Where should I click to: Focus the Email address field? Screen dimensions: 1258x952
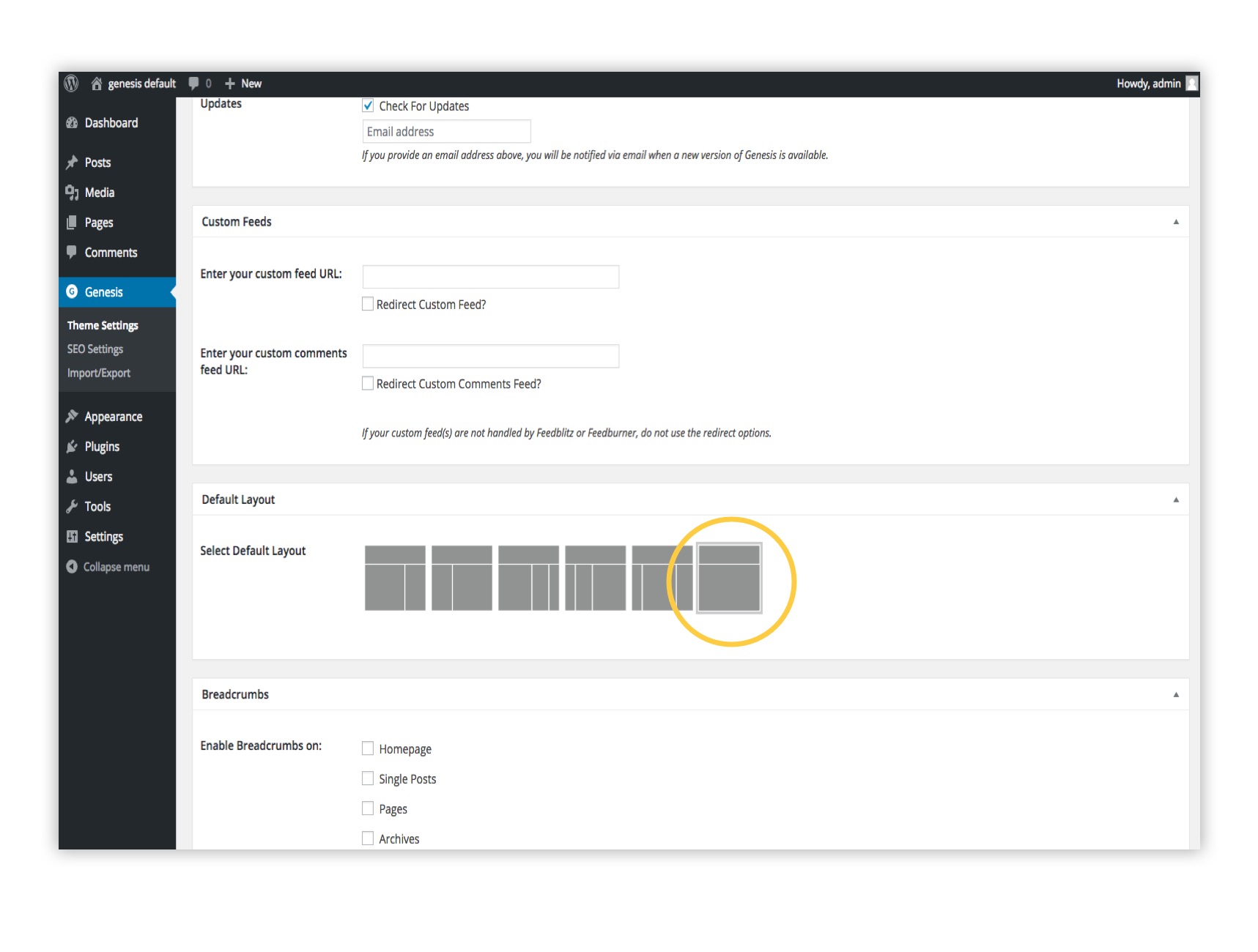pyautogui.click(x=446, y=132)
